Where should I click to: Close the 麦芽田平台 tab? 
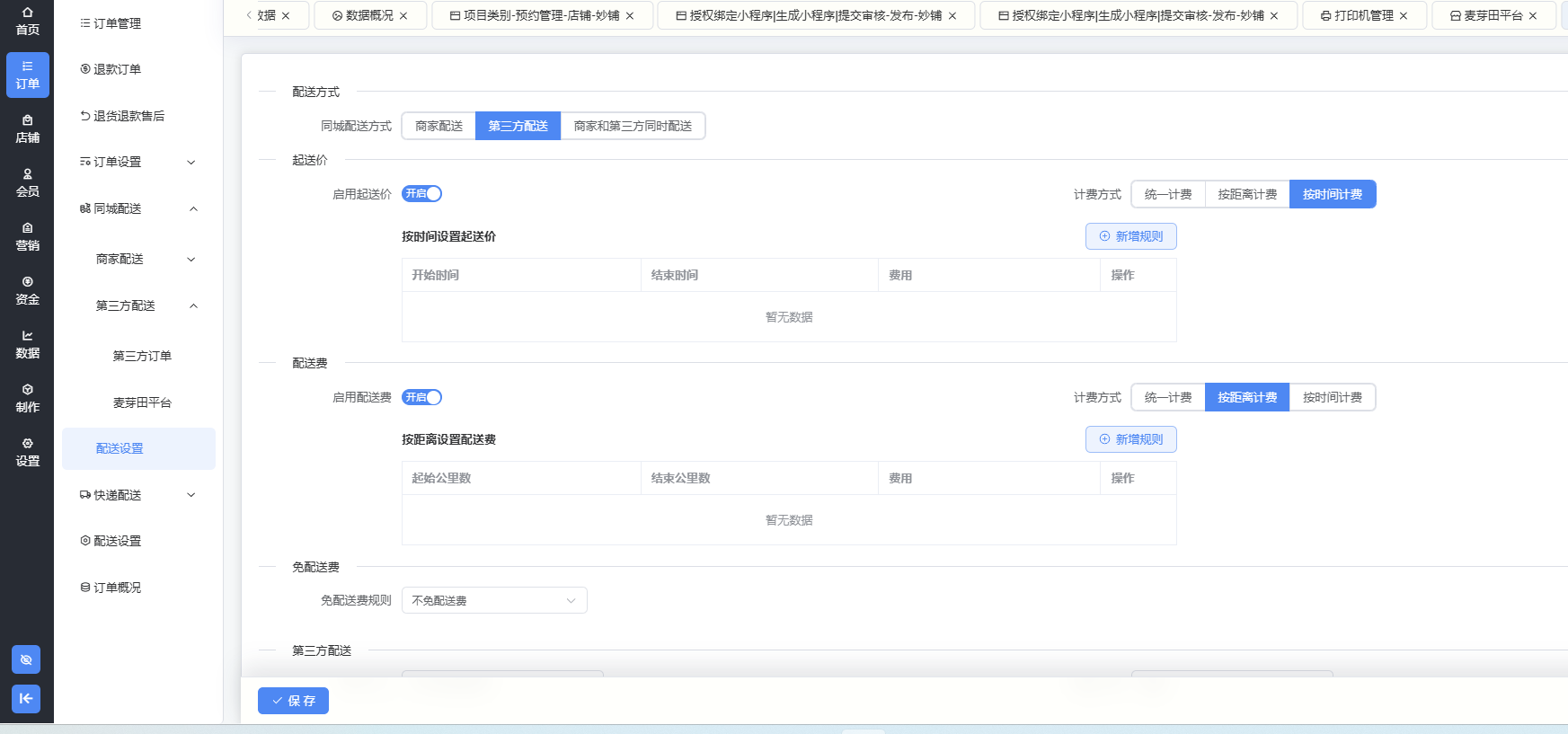click(x=1533, y=16)
